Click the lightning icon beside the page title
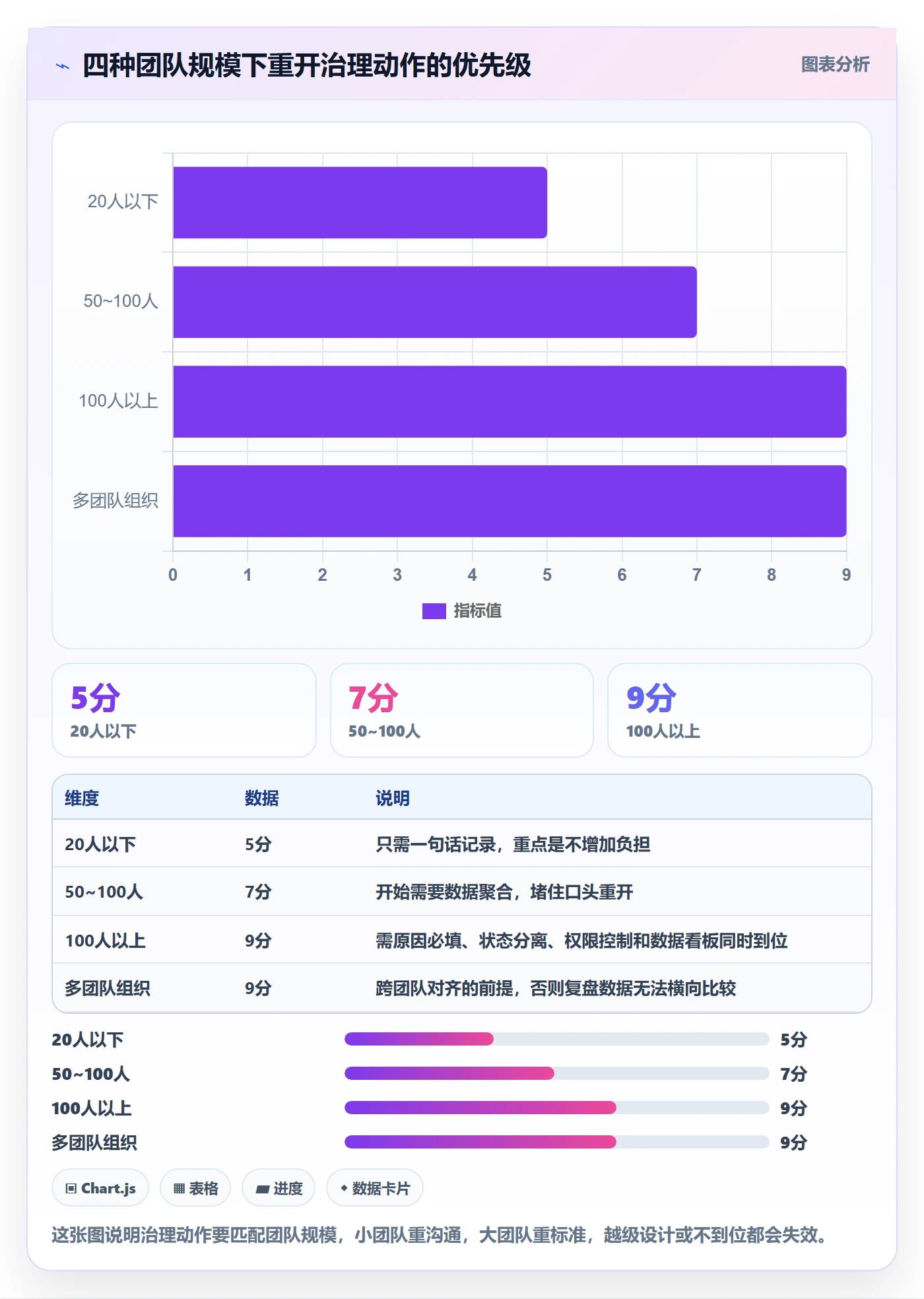 coord(63,66)
